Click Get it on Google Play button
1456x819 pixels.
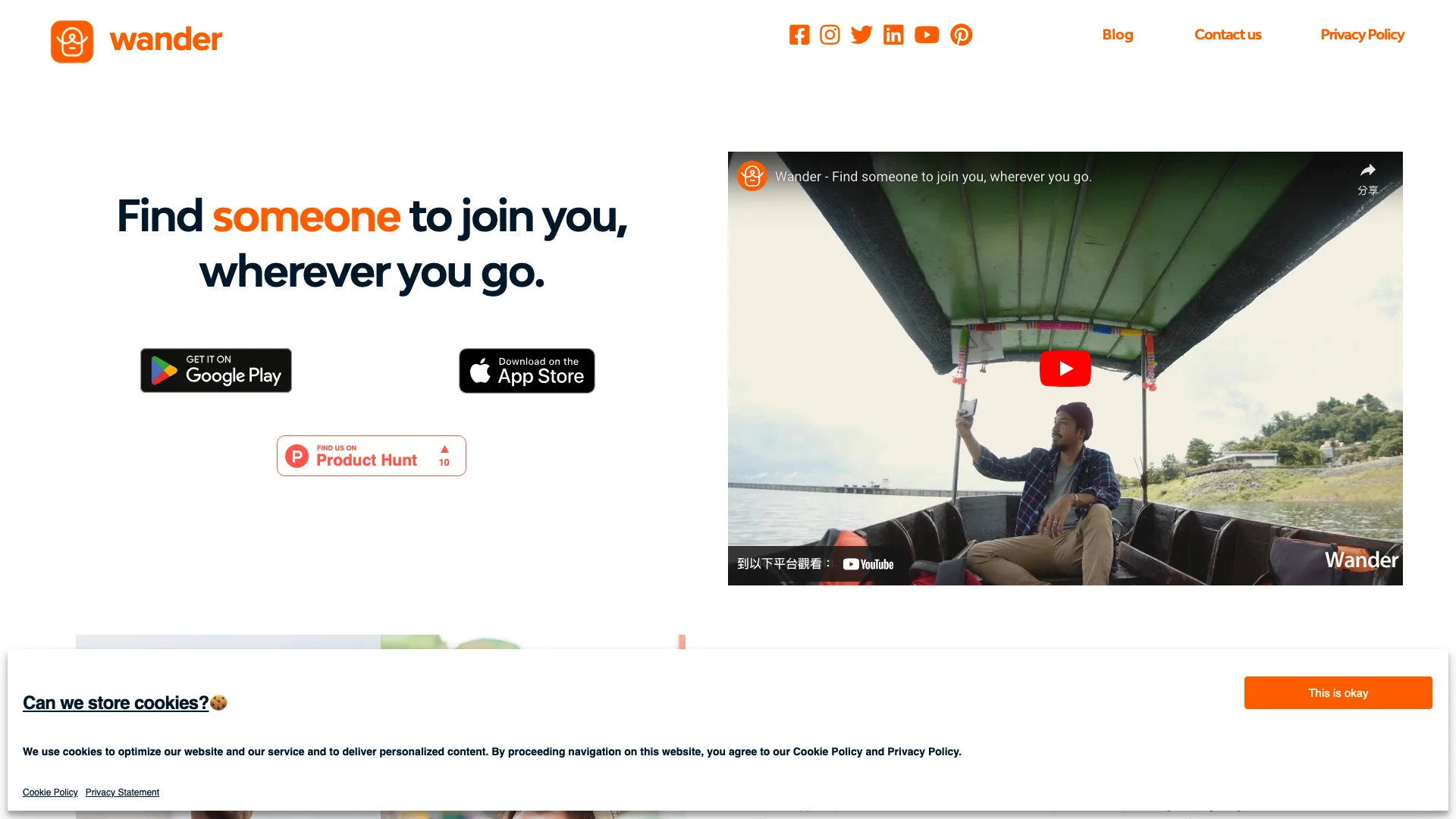pyautogui.click(x=216, y=371)
